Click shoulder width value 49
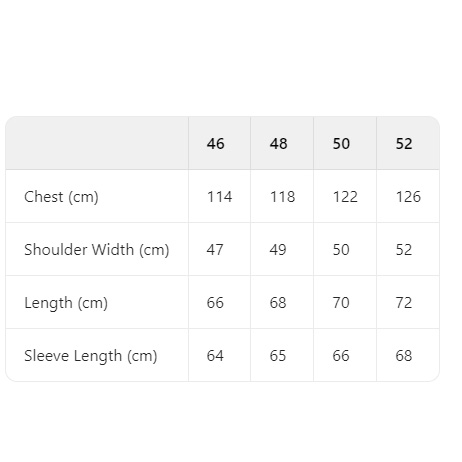This screenshot has width=462, height=462. pyautogui.click(x=278, y=250)
